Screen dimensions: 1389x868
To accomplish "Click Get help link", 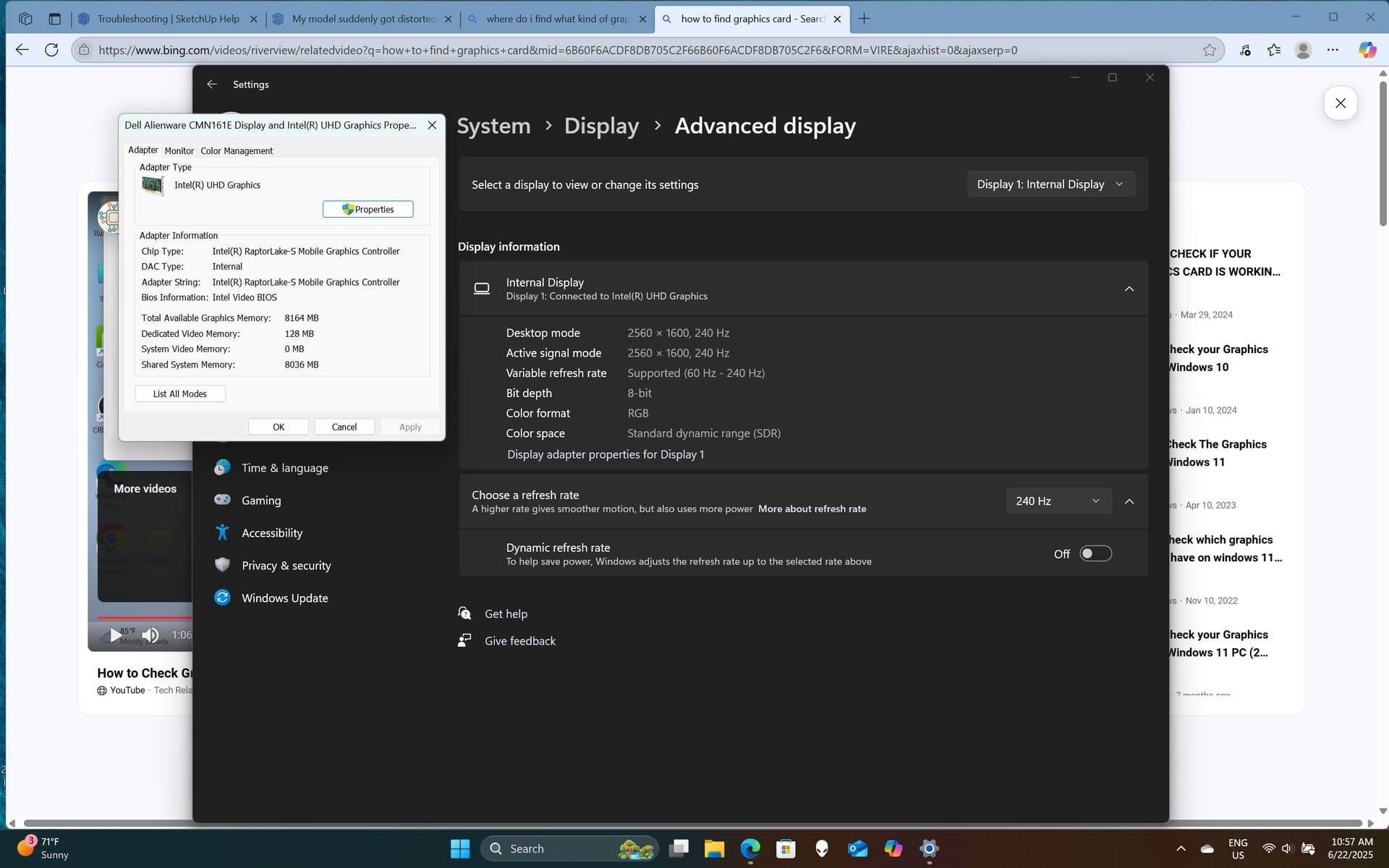I will [506, 614].
